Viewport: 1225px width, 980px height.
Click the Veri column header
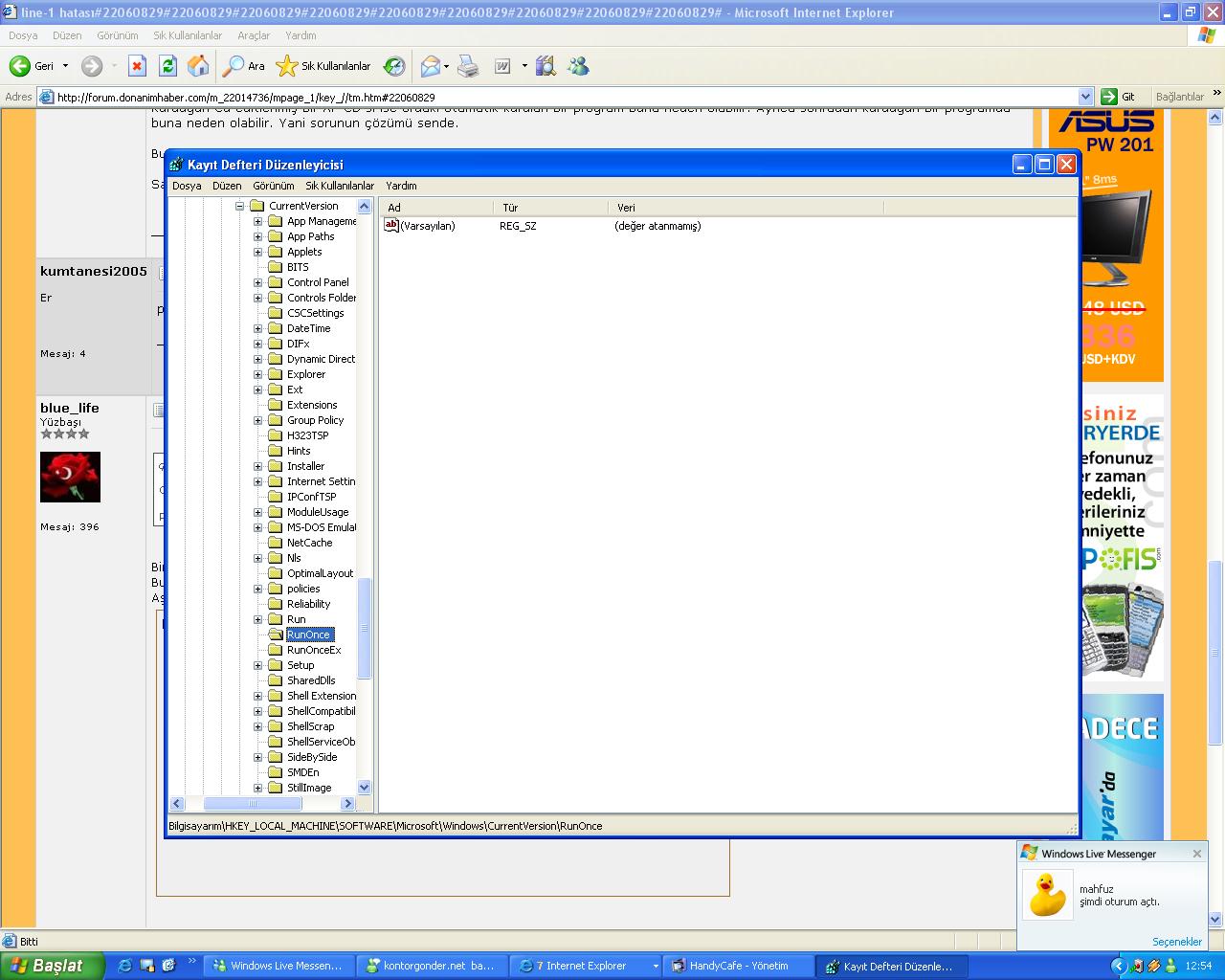point(746,208)
